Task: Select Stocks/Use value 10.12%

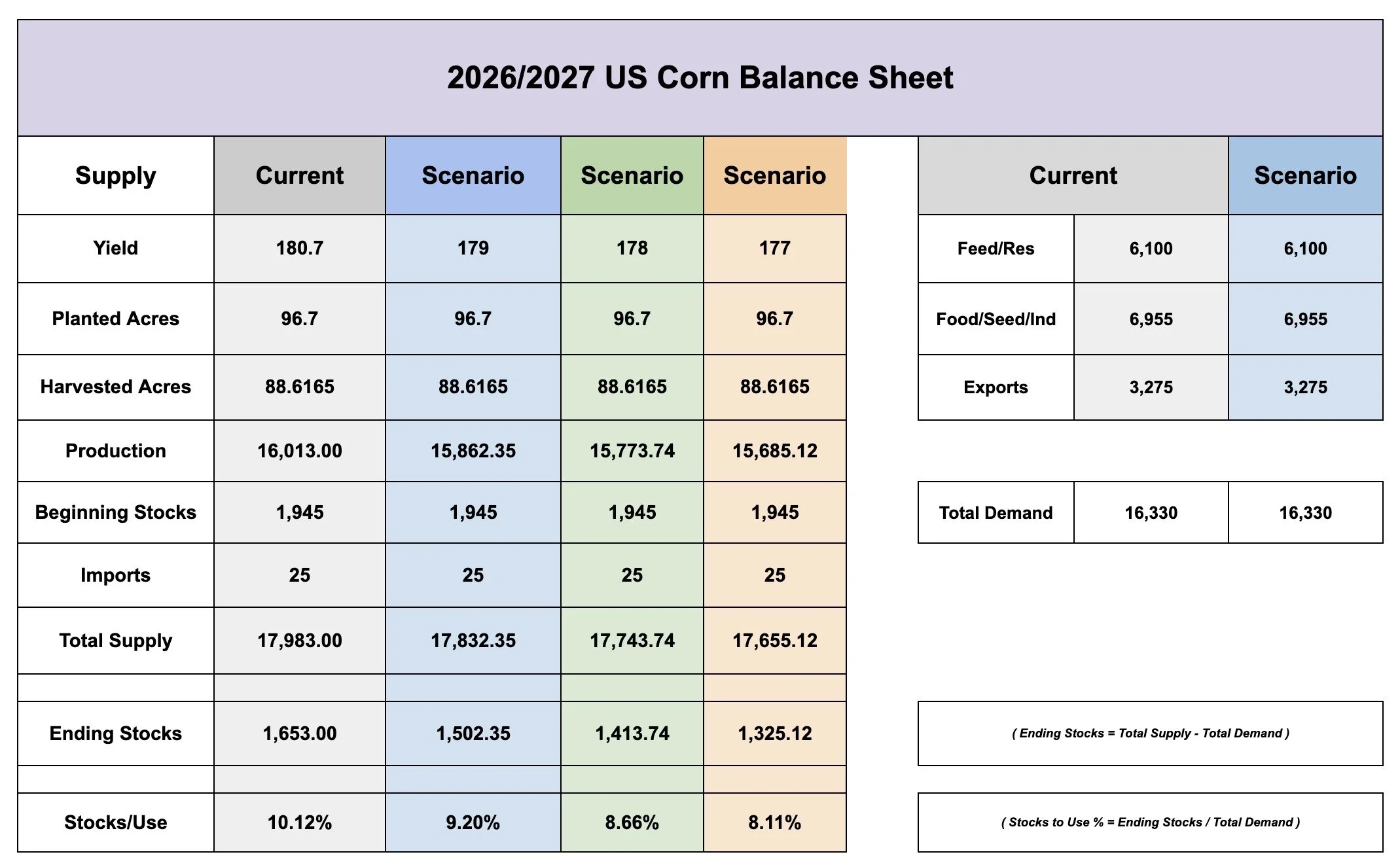Action: [x=300, y=822]
